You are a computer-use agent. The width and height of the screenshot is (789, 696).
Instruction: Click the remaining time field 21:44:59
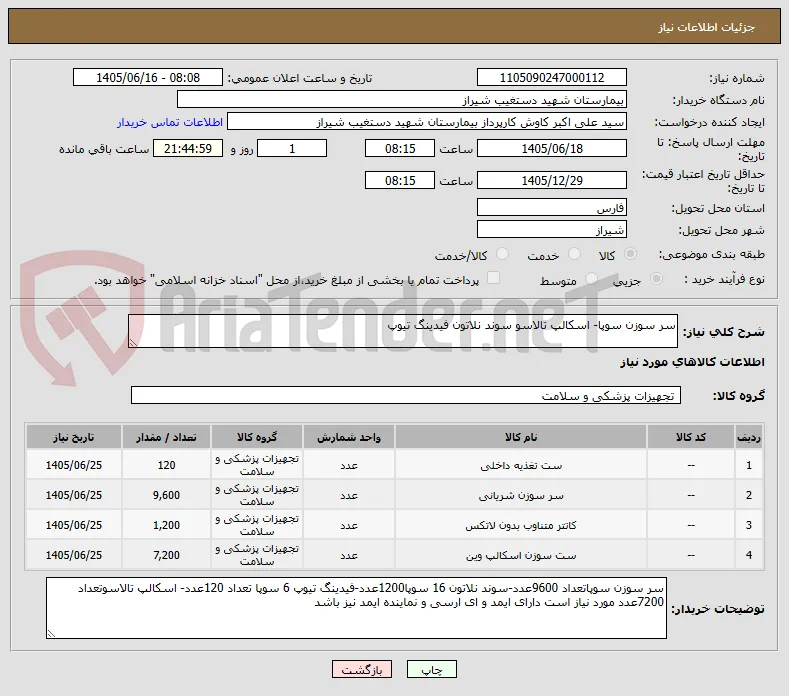point(188,148)
